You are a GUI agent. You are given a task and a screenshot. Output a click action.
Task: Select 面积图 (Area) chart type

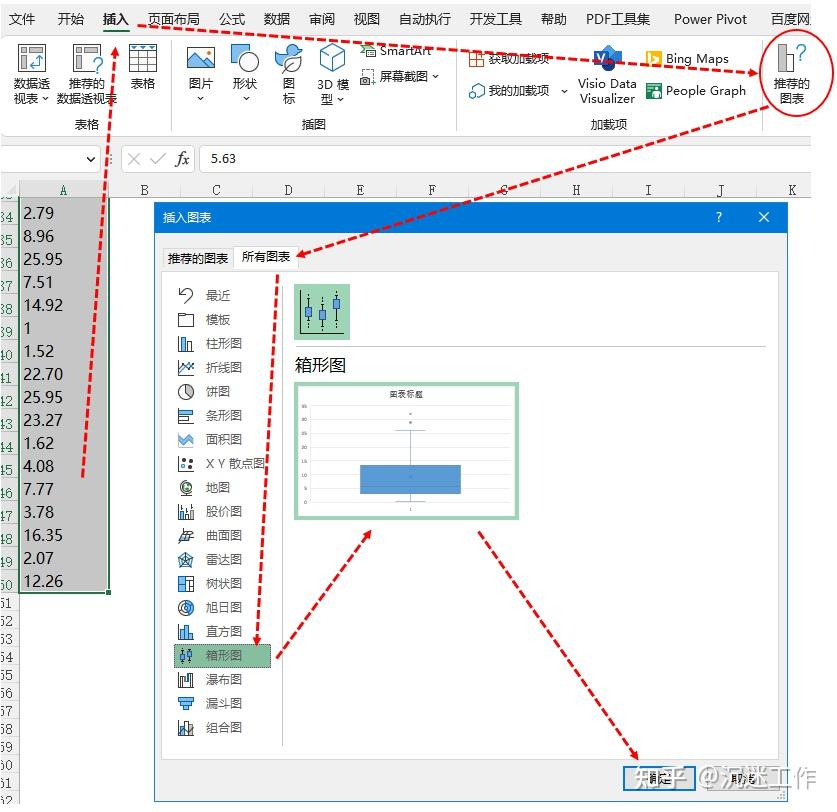pos(223,439)
